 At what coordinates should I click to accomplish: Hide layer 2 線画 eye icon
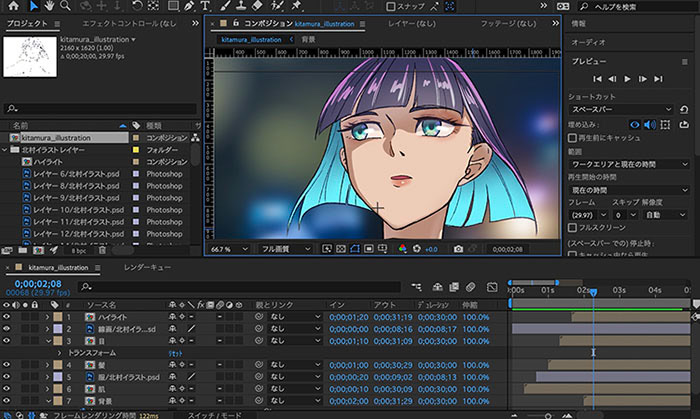6,328
